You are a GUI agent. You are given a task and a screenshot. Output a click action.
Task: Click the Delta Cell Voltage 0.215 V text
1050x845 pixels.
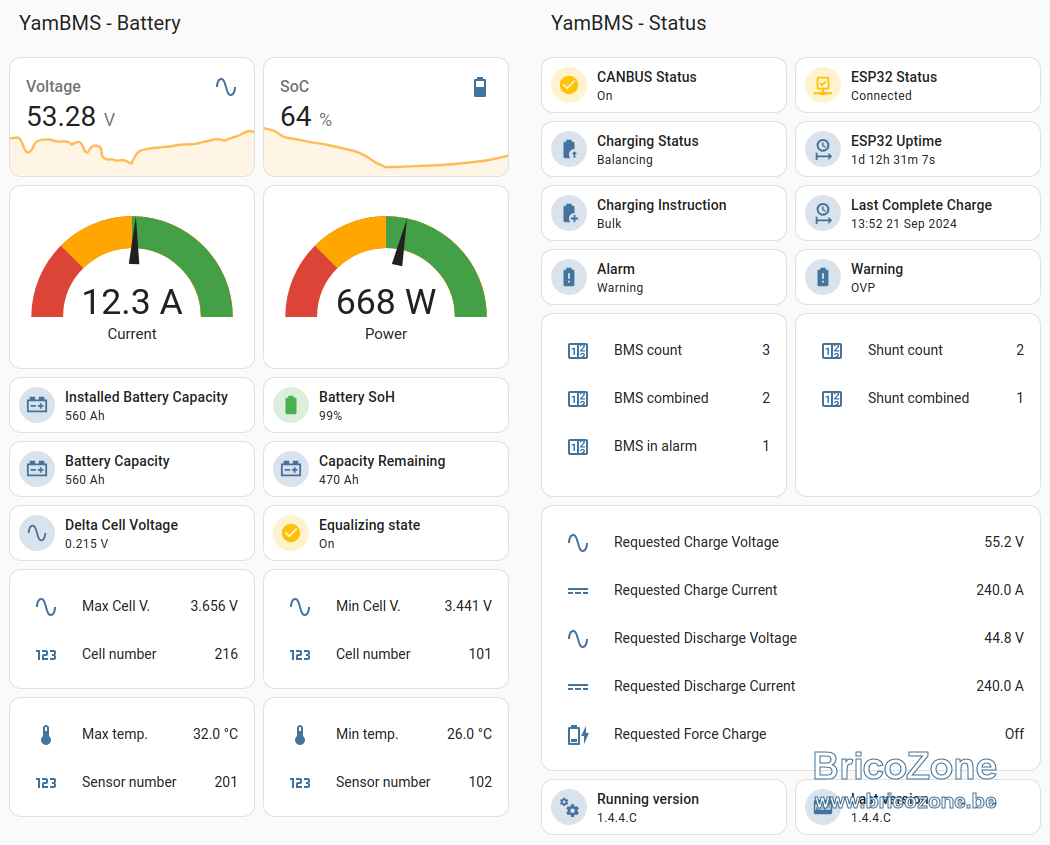[86, 544]
